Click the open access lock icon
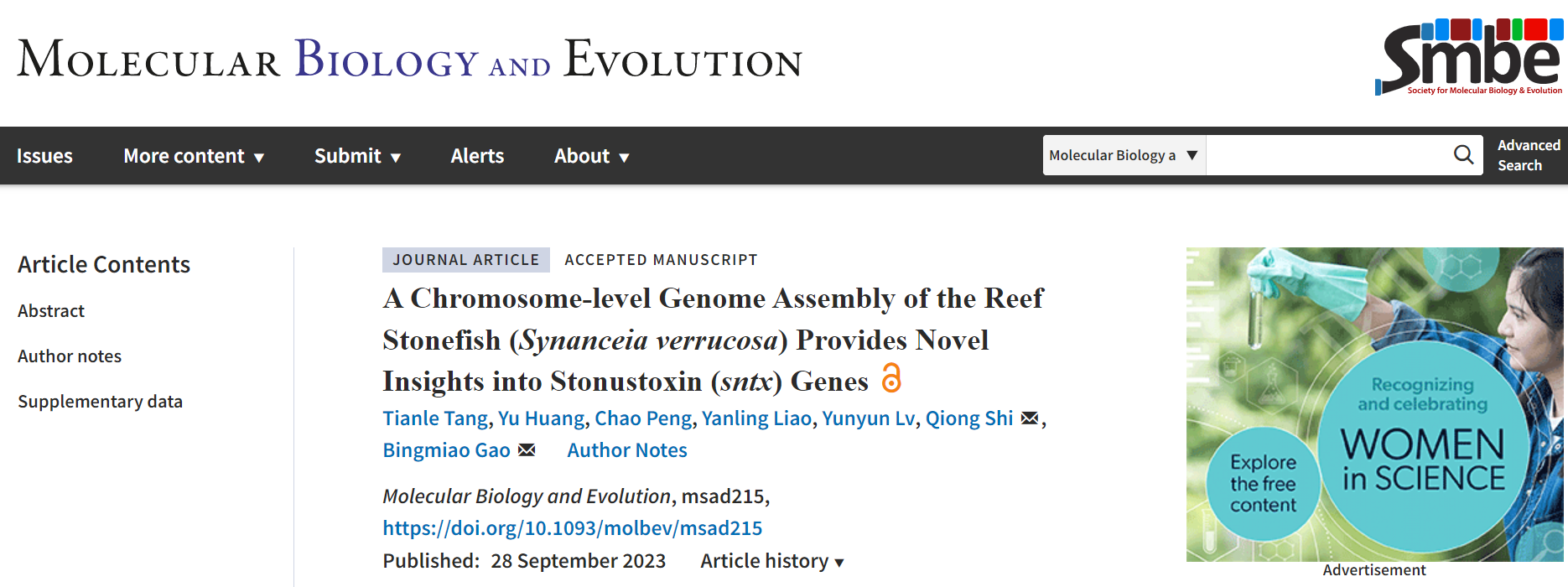Viewport: 1568px width, 587px height. pyautogui.click(x=891, y=378)
